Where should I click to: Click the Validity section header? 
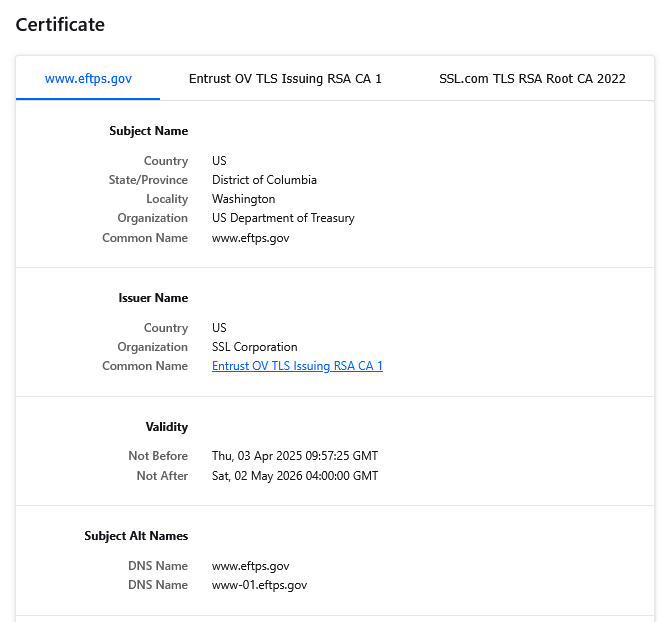(167, 427)
